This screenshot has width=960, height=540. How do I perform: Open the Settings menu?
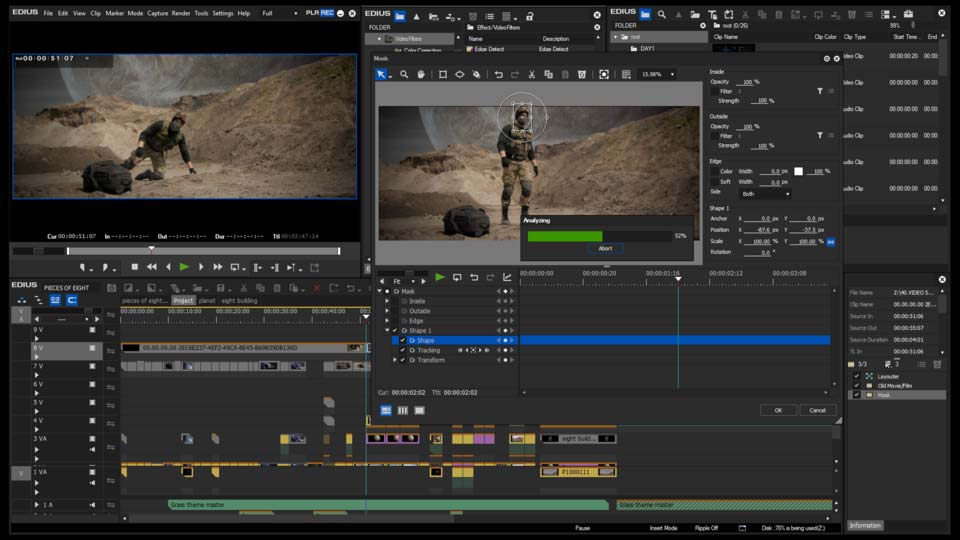(223, 13)
